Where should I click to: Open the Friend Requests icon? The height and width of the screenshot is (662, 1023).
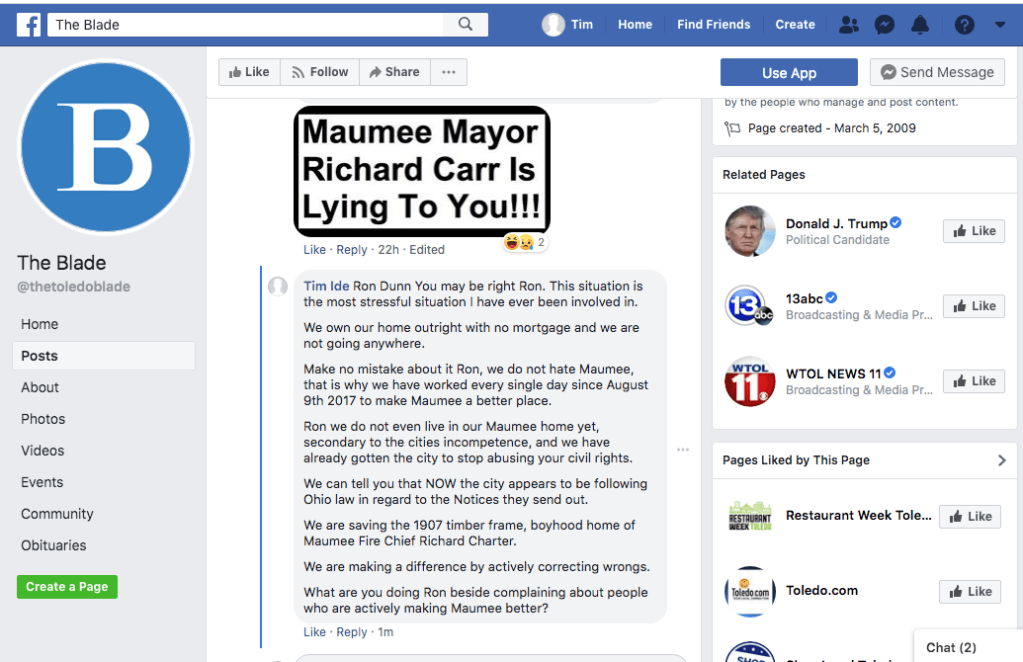pyautogui.click(x=849, y=25)
